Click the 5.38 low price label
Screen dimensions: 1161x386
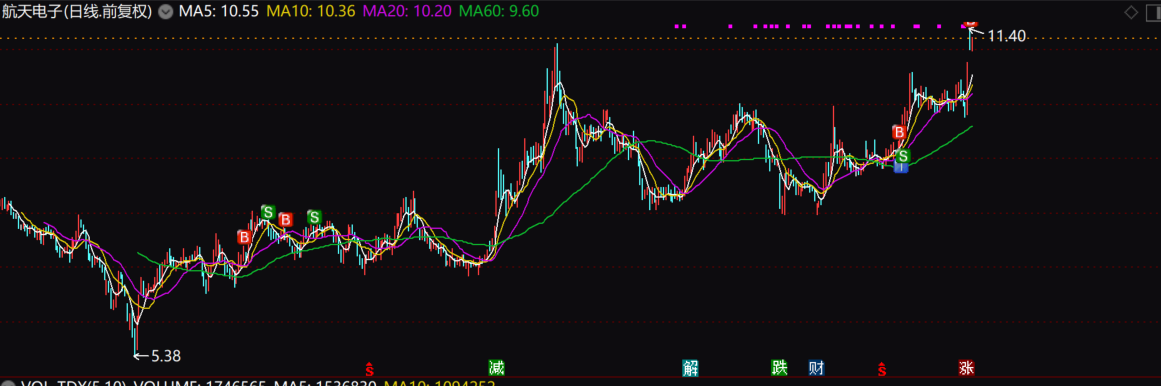[x=166, y=356]
